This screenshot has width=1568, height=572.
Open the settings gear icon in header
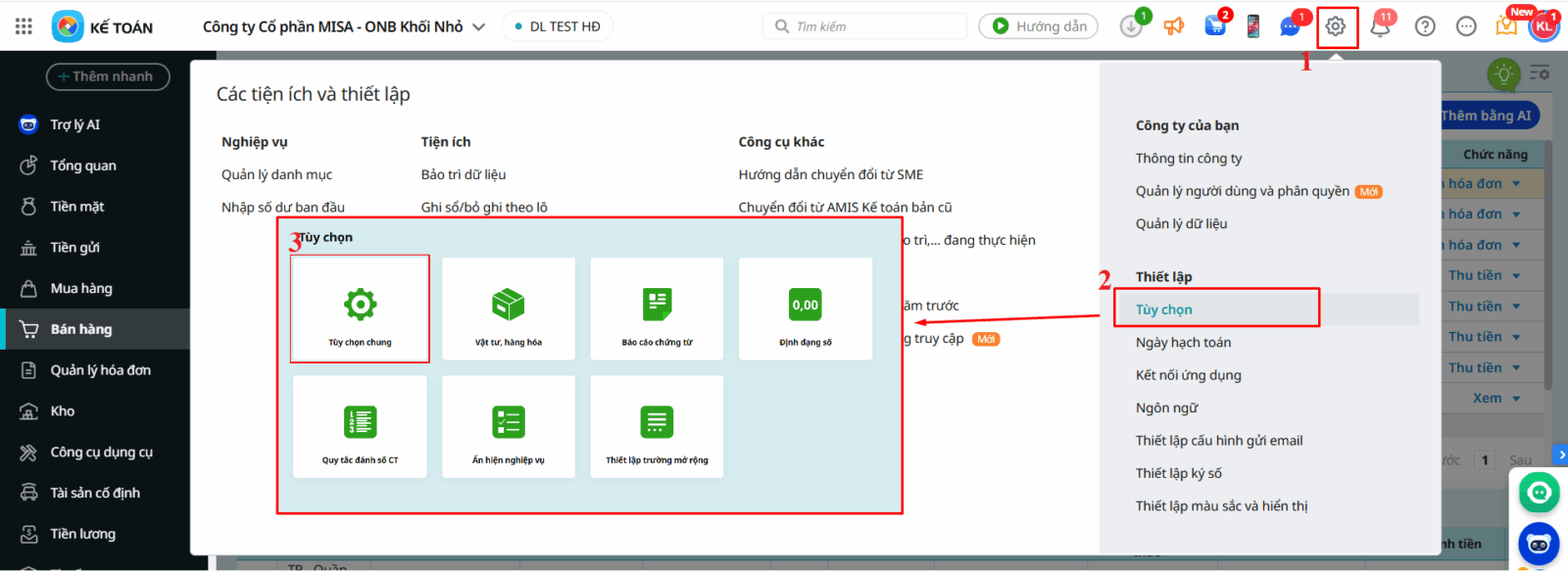click(x=1336, y=27)
